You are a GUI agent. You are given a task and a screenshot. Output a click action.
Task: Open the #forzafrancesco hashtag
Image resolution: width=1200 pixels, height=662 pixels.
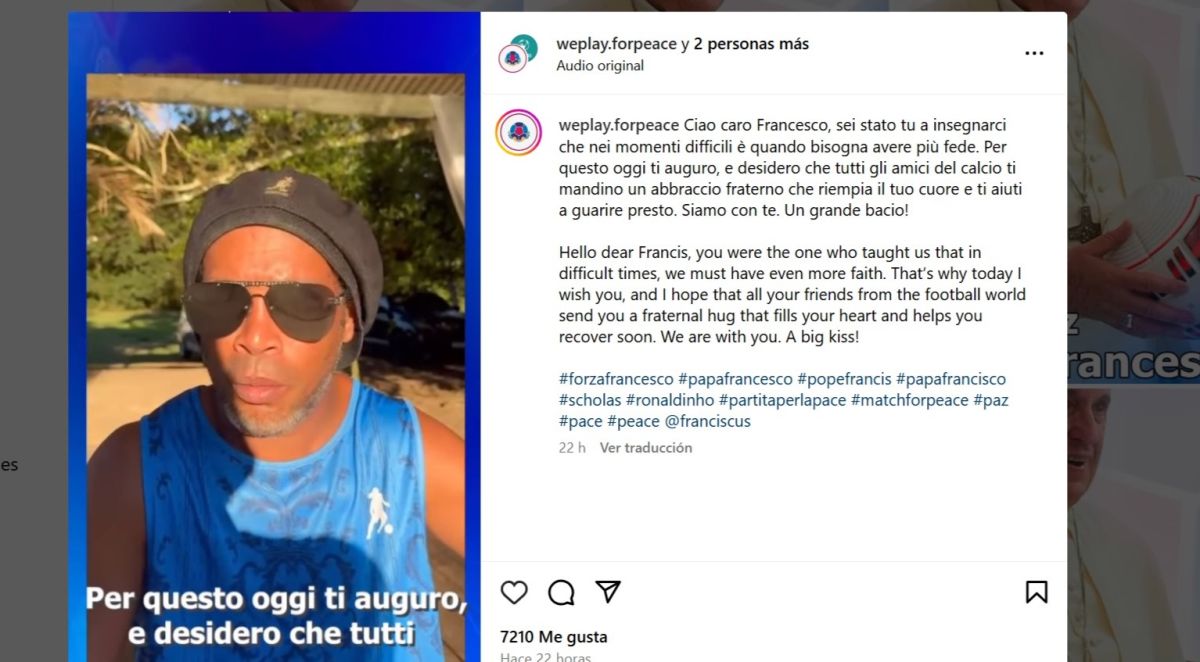tap(616, 379)
